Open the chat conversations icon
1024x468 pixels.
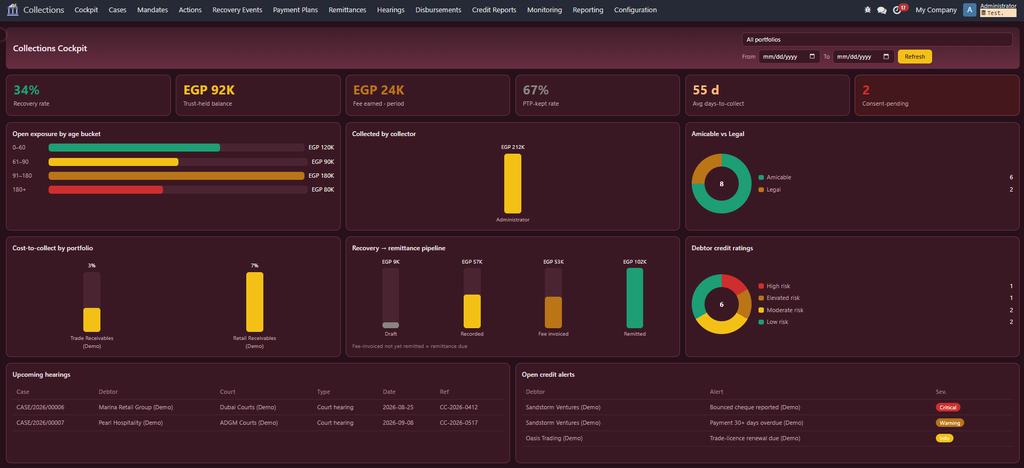point(882,10)
